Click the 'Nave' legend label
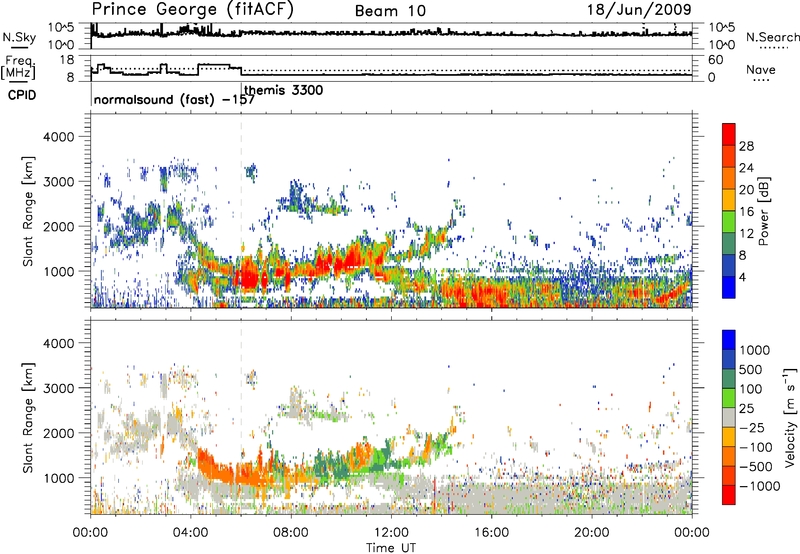This screenshot has width=800, height=554. [761, 69]
